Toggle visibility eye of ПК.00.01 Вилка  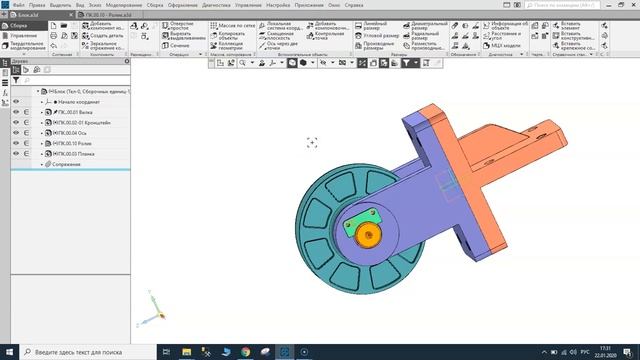coord(16,112)
